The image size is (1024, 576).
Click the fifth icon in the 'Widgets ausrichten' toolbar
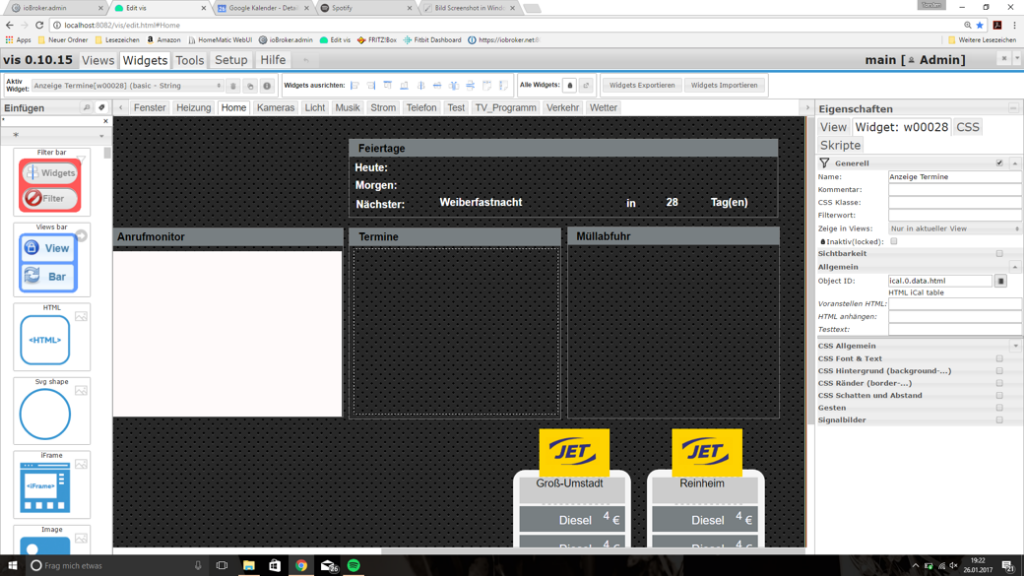(421, 86)
